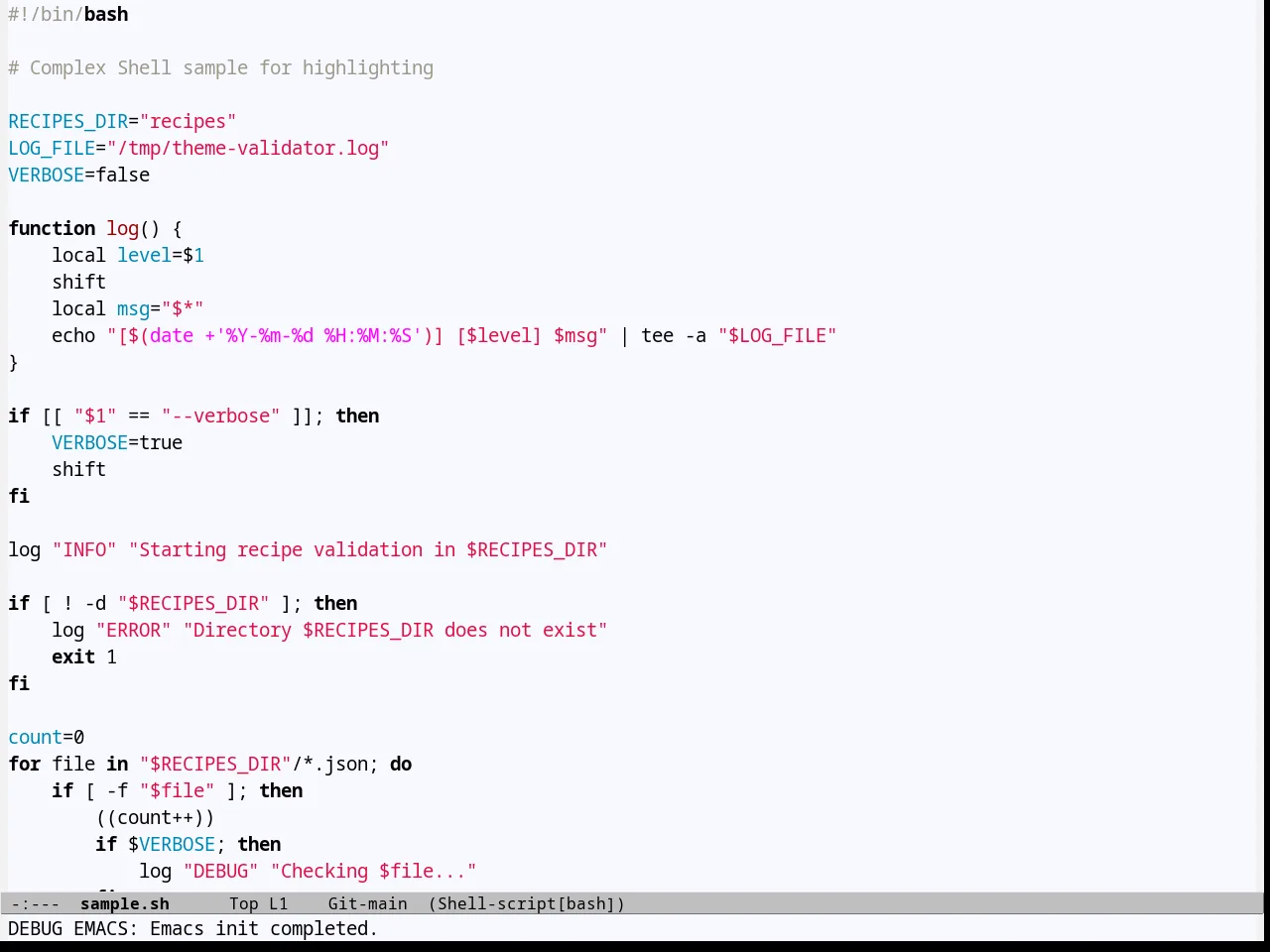
Task: Click the $VERBOSE variable in nested if
Action: (172, 844)
